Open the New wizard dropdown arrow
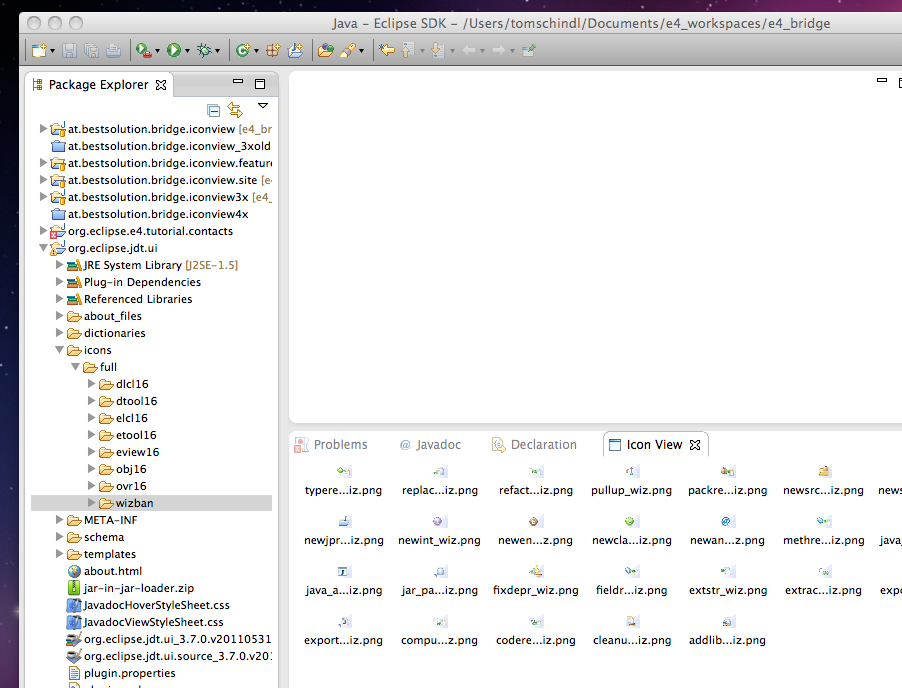902x688 pixels. point(53,50)
